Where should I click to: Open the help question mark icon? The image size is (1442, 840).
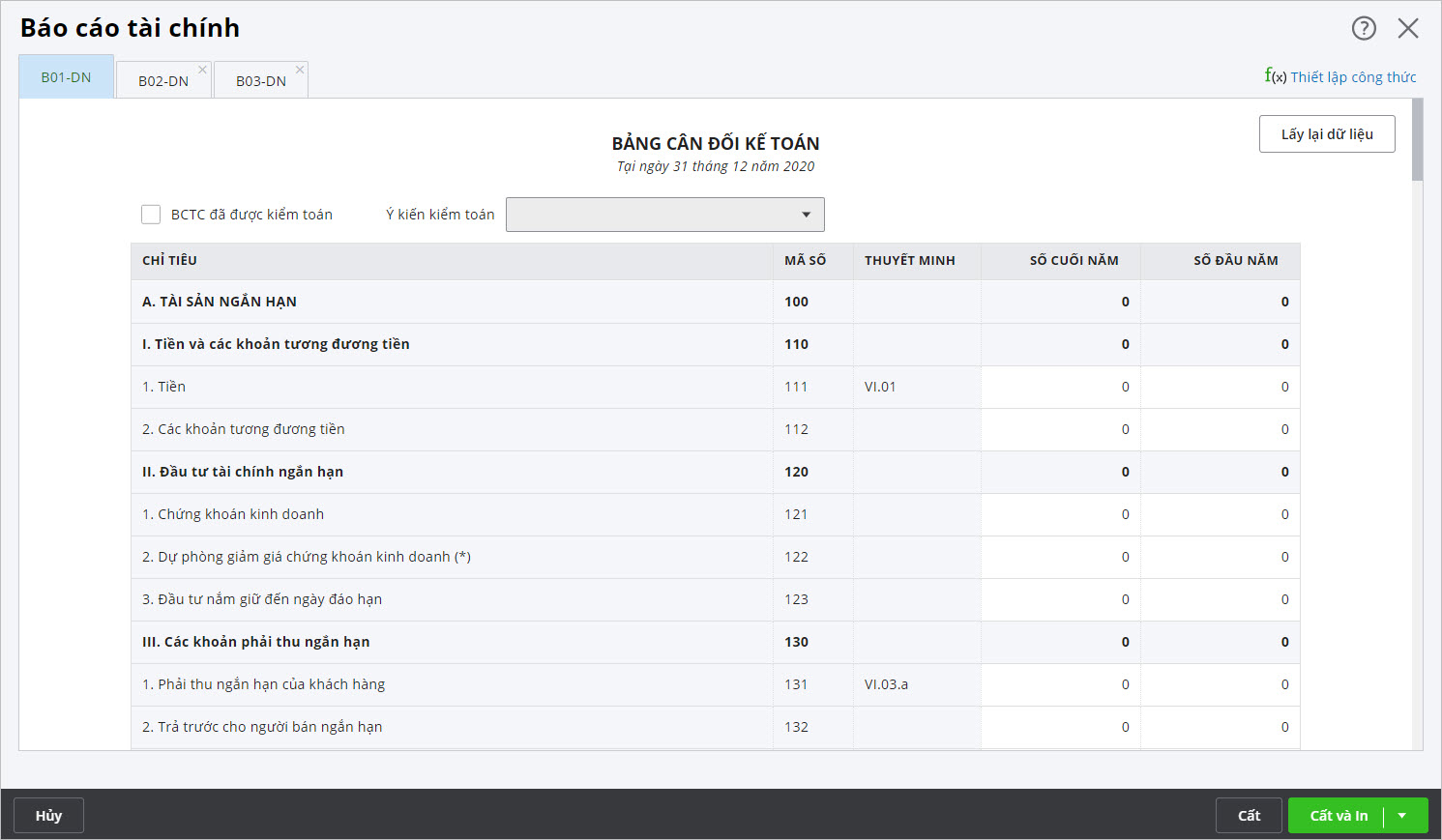[x=1364, y=28]
